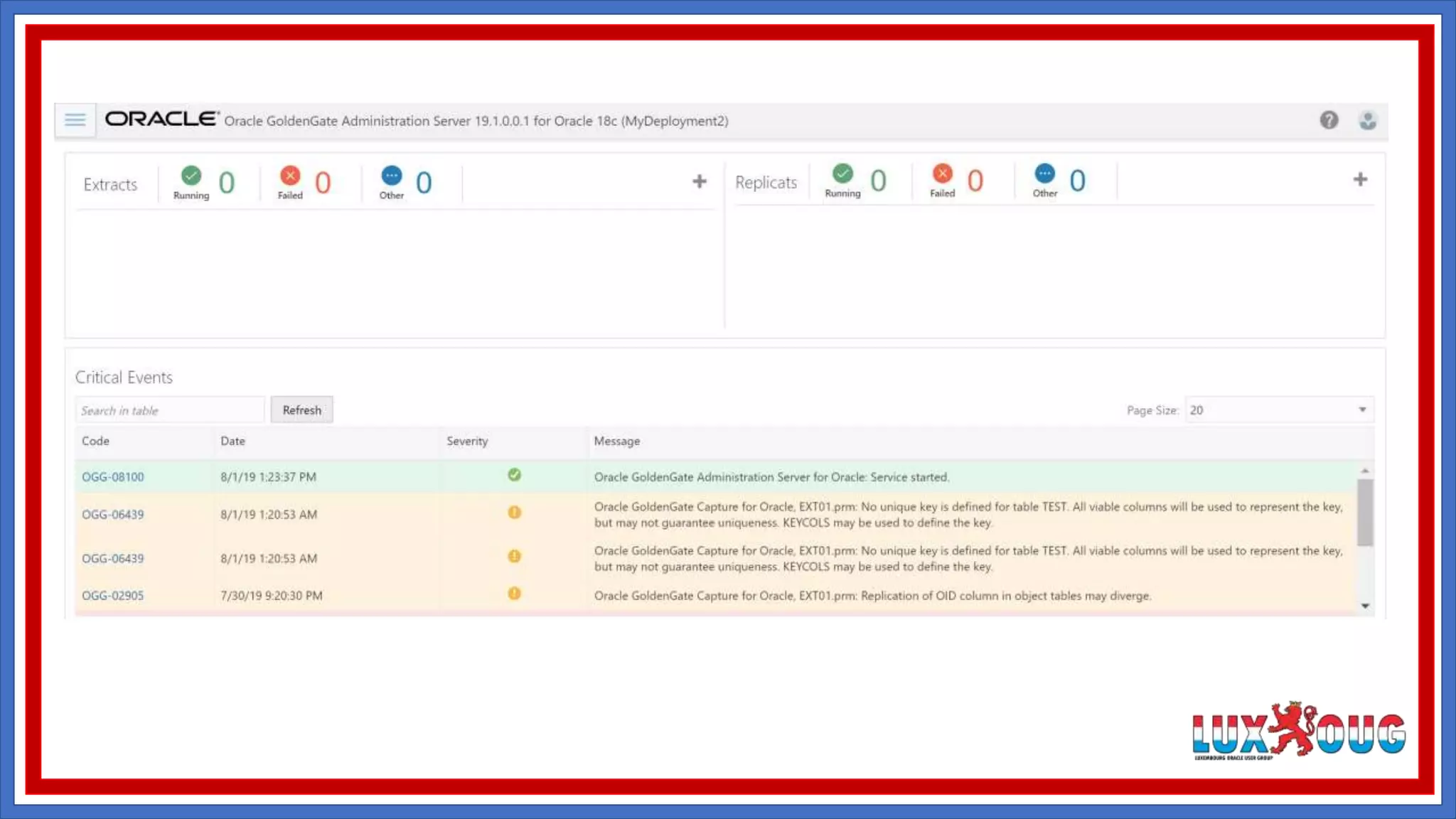
Task: Open the OGG-08100 event code link
Action: pyautogui.click(x=112, y=477)
